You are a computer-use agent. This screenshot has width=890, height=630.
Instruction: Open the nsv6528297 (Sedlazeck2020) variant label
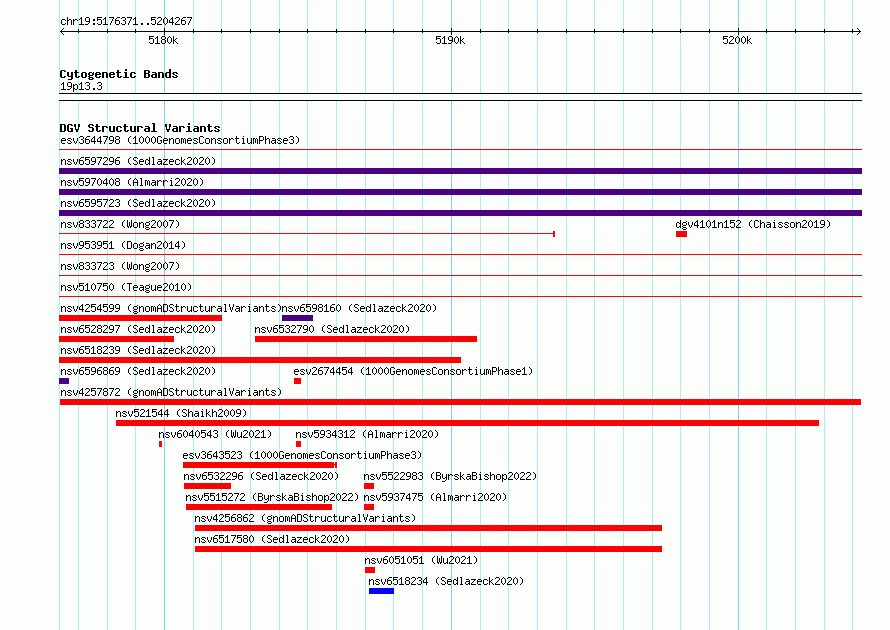[x=138, y=329]
